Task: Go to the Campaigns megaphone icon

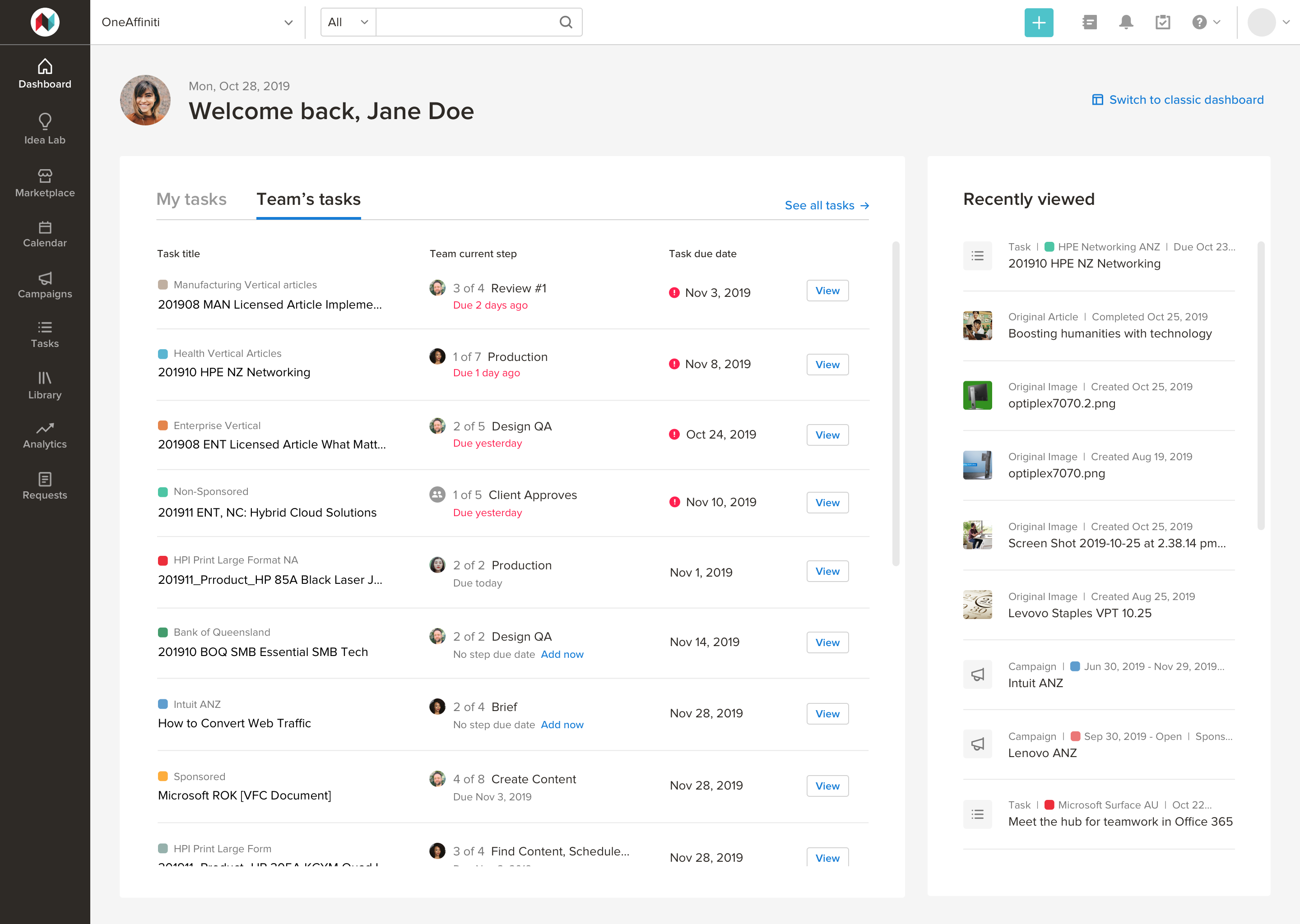Action: click(x=44, y=278)
